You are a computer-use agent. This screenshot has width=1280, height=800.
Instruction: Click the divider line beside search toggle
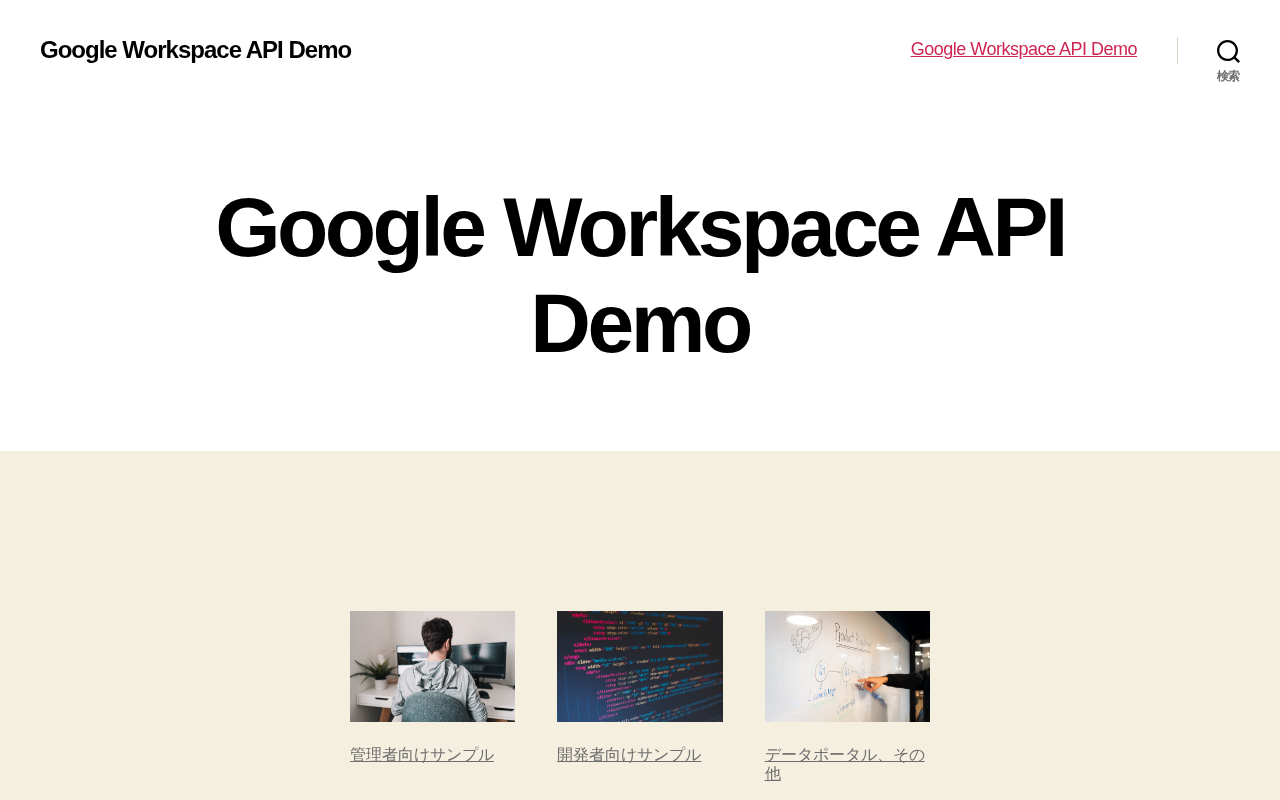(1177, 50)
